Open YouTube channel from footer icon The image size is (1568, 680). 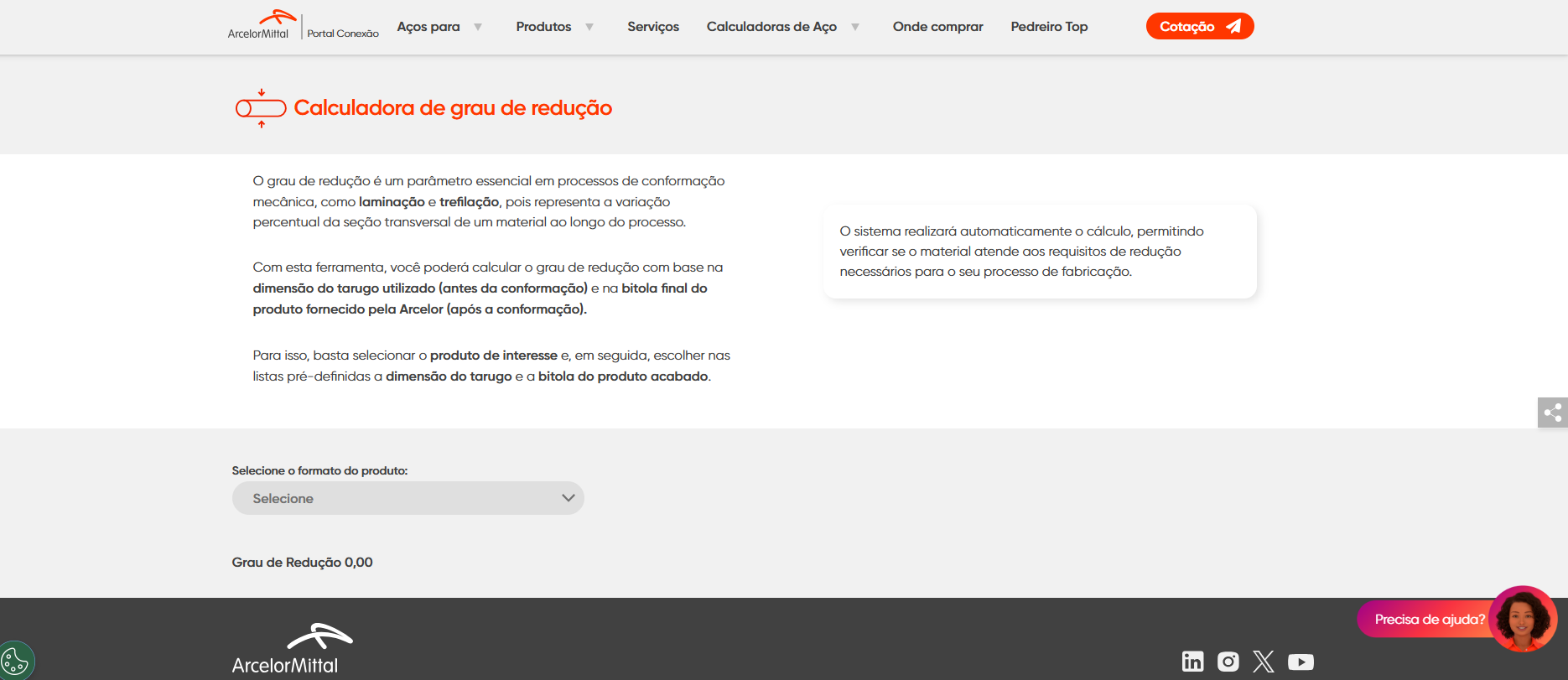pos(1301,662)
